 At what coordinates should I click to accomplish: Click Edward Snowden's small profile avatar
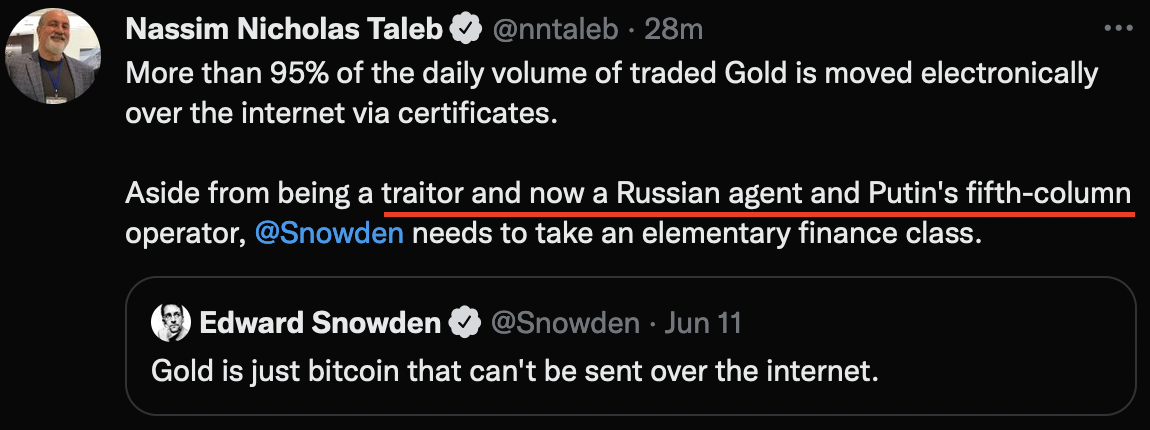pyautogui.click(x=171, y=322)
